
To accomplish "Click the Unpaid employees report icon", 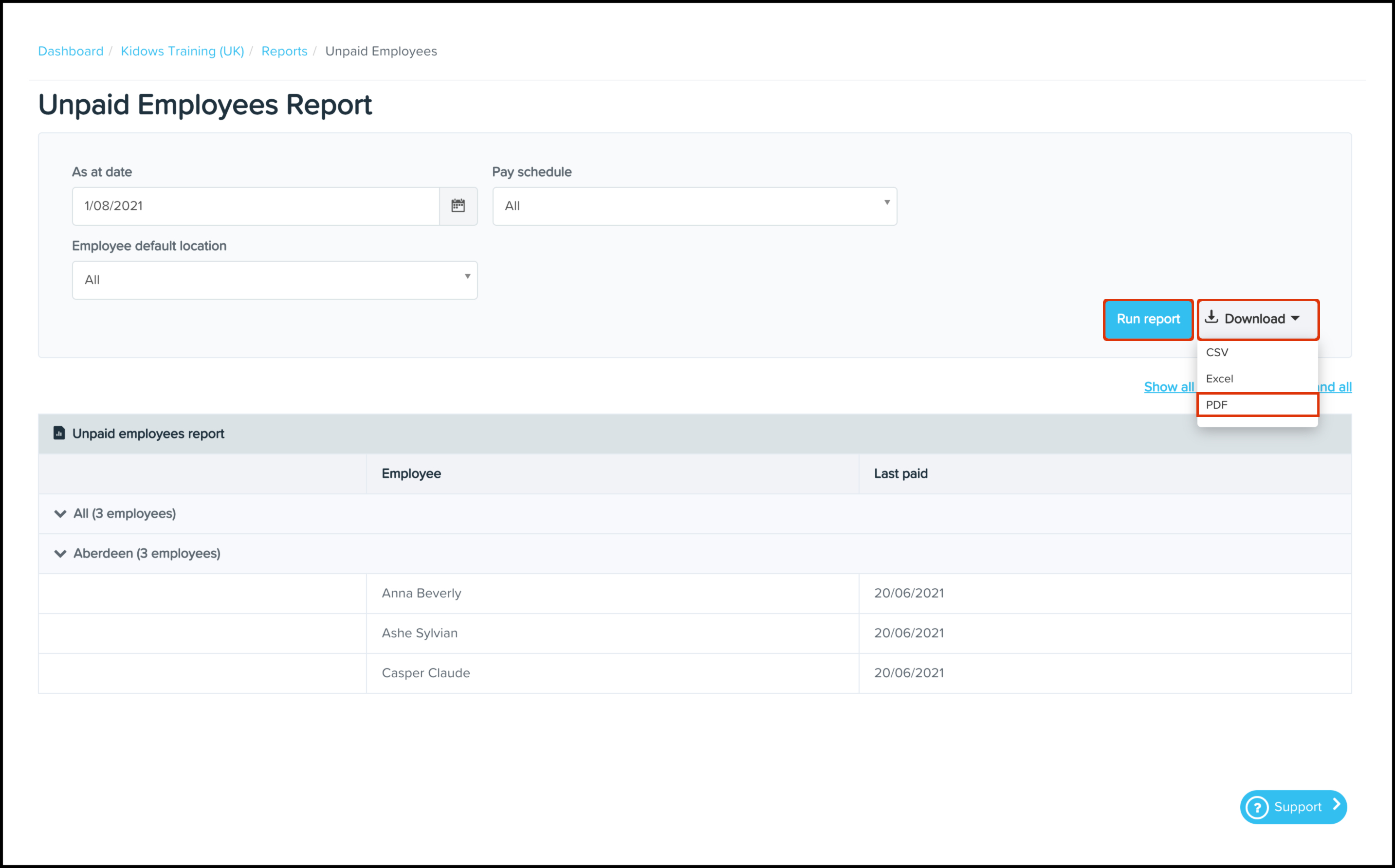I will pyautogui.click(x=59, y=433).
